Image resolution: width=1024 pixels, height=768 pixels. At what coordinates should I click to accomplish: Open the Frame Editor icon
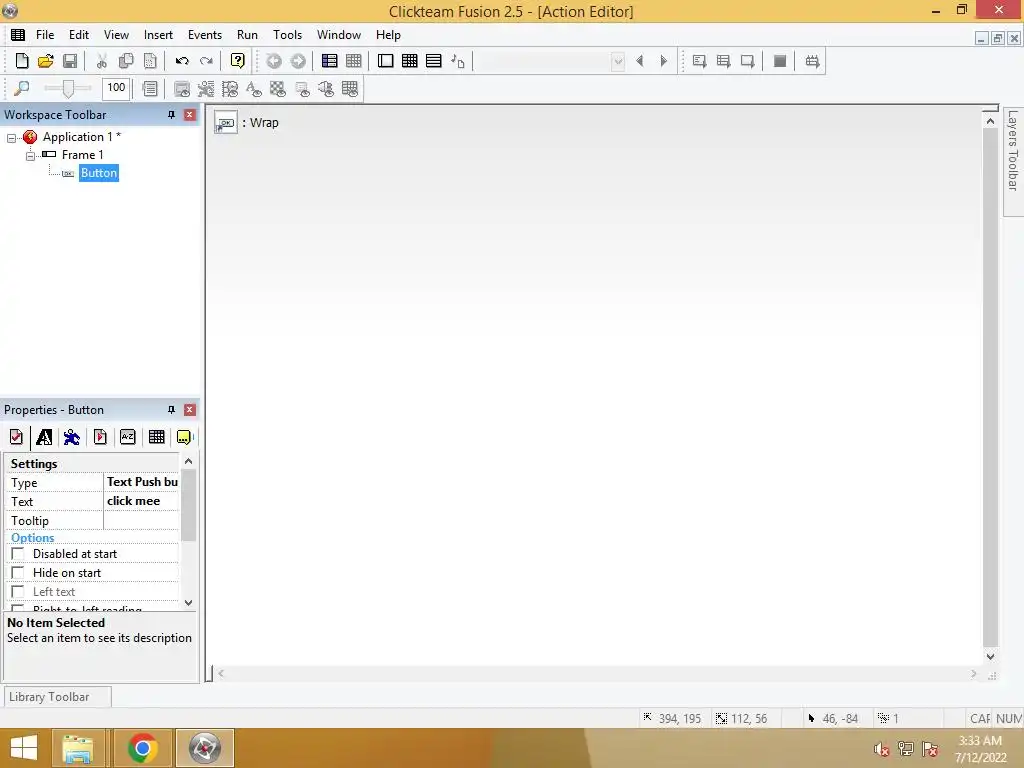coord(385,61)
